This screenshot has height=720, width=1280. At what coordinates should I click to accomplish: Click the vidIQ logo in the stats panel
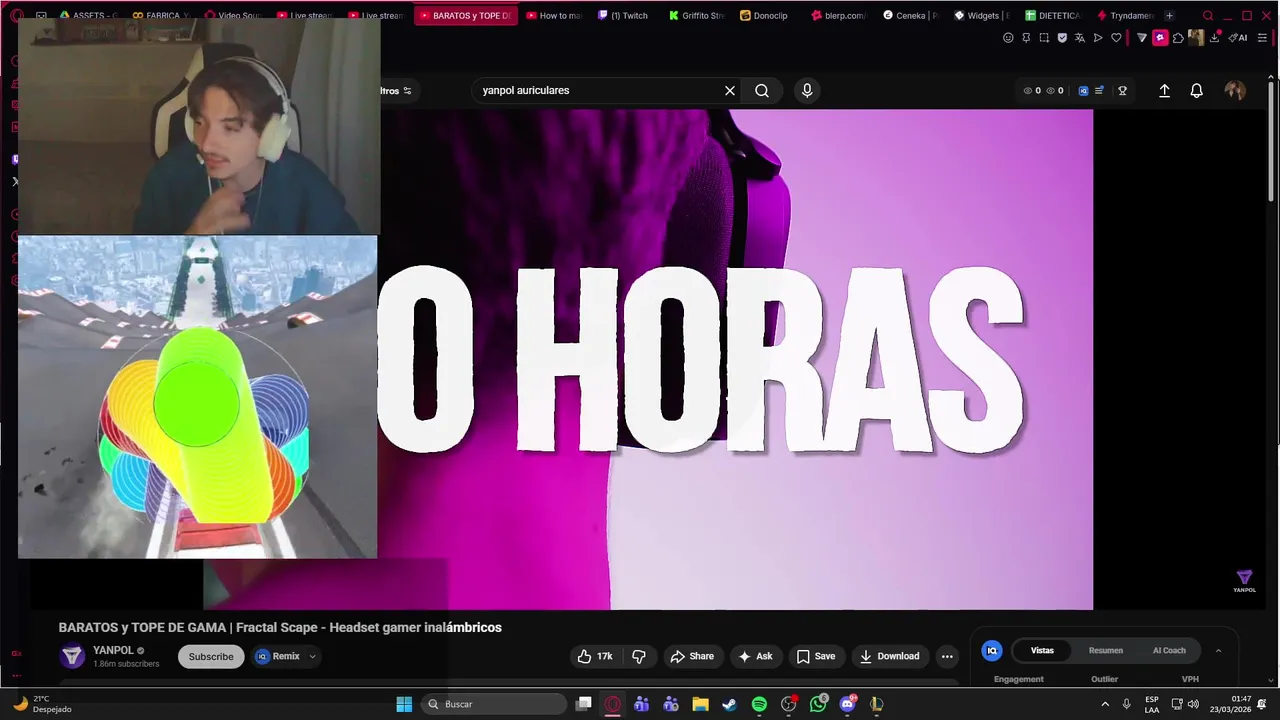(991, 650)
